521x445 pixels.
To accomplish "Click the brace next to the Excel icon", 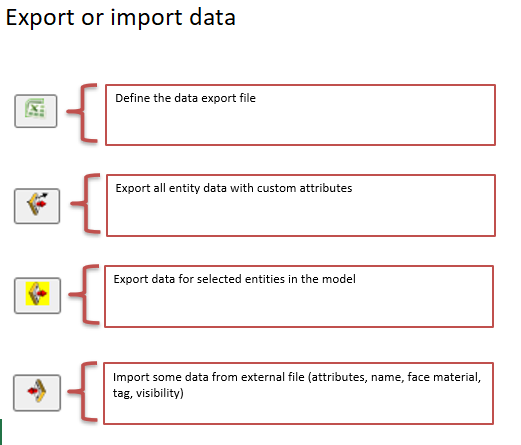I will 82,113.
